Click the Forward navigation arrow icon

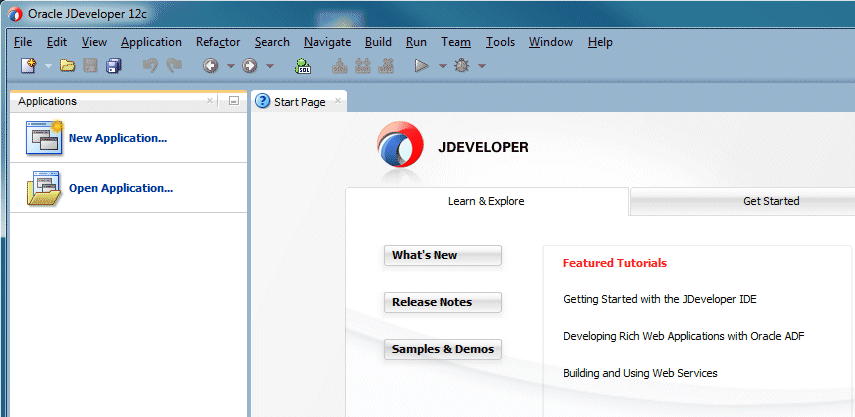(x=250, y=66)
